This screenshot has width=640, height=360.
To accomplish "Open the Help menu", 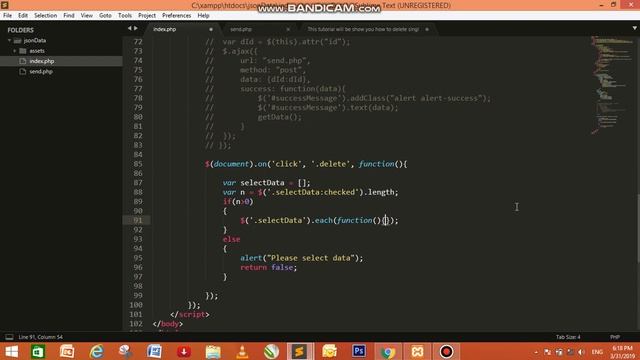I will click(x=203, y=16).
